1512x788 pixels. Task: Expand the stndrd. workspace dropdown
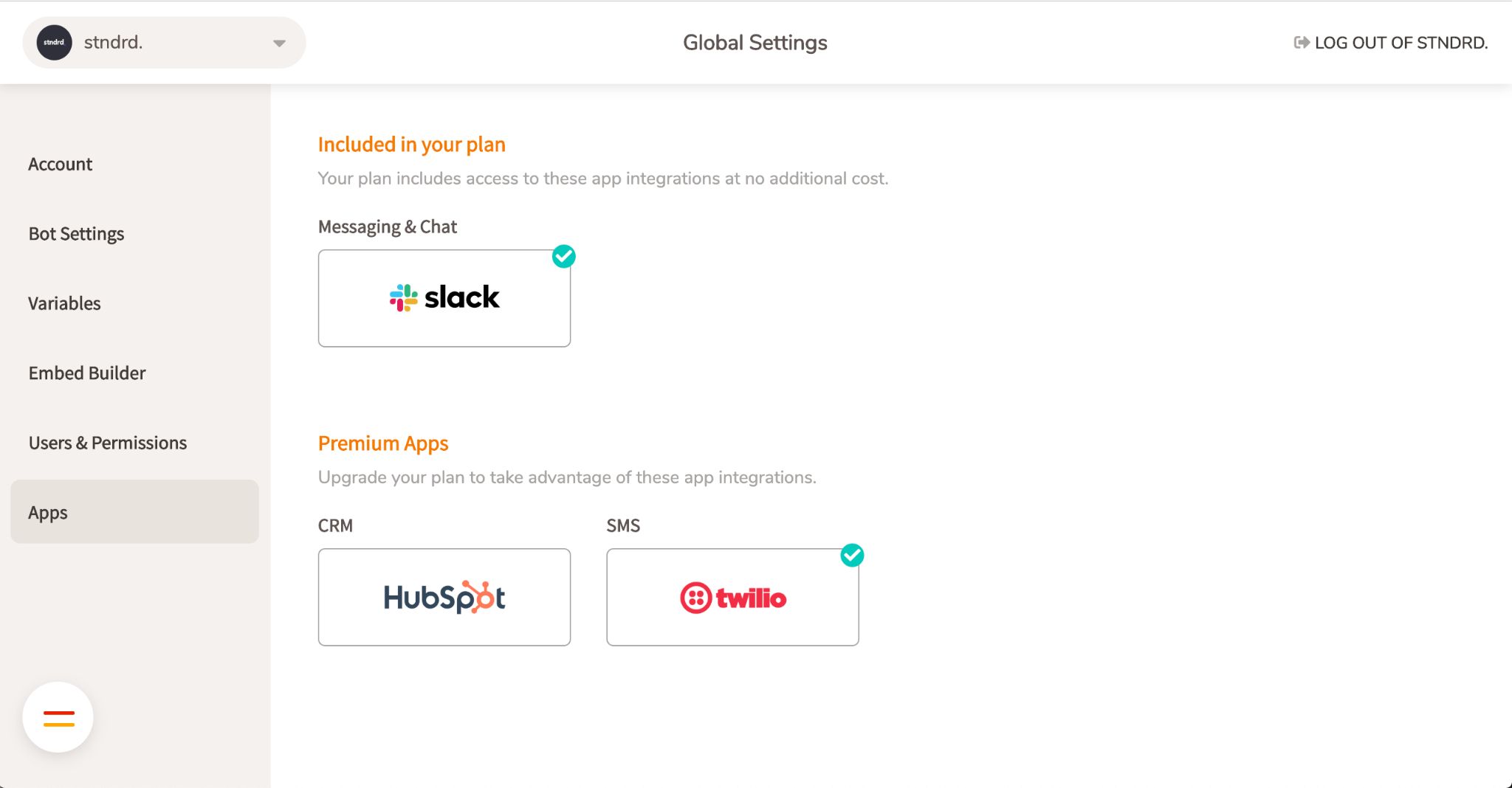[278, 42]
